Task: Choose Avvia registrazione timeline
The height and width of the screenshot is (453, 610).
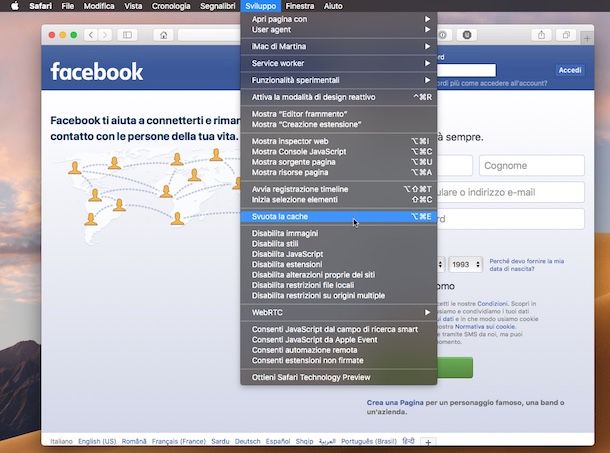Action: coord(339,189)
